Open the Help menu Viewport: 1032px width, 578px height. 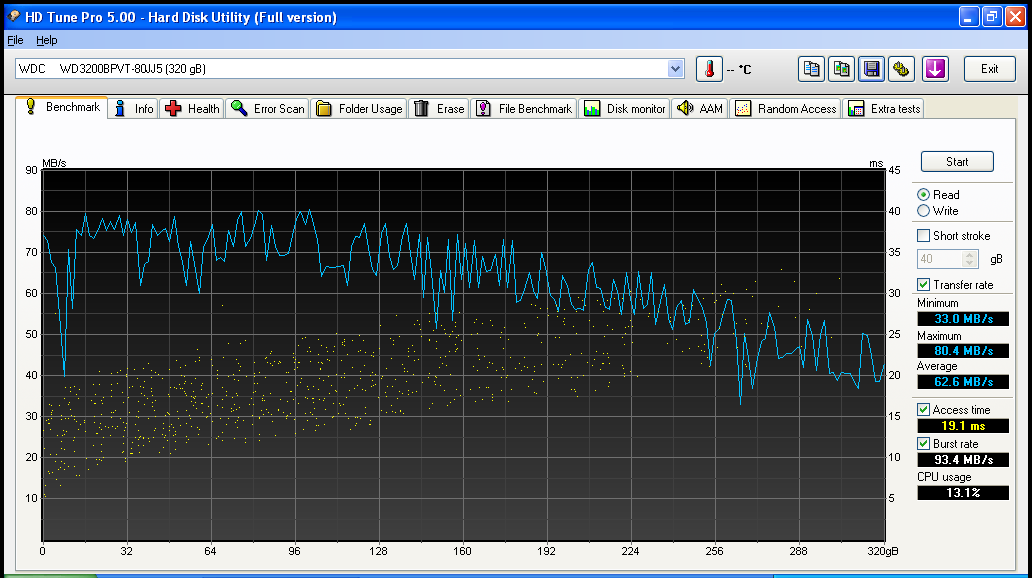(46, 40)
